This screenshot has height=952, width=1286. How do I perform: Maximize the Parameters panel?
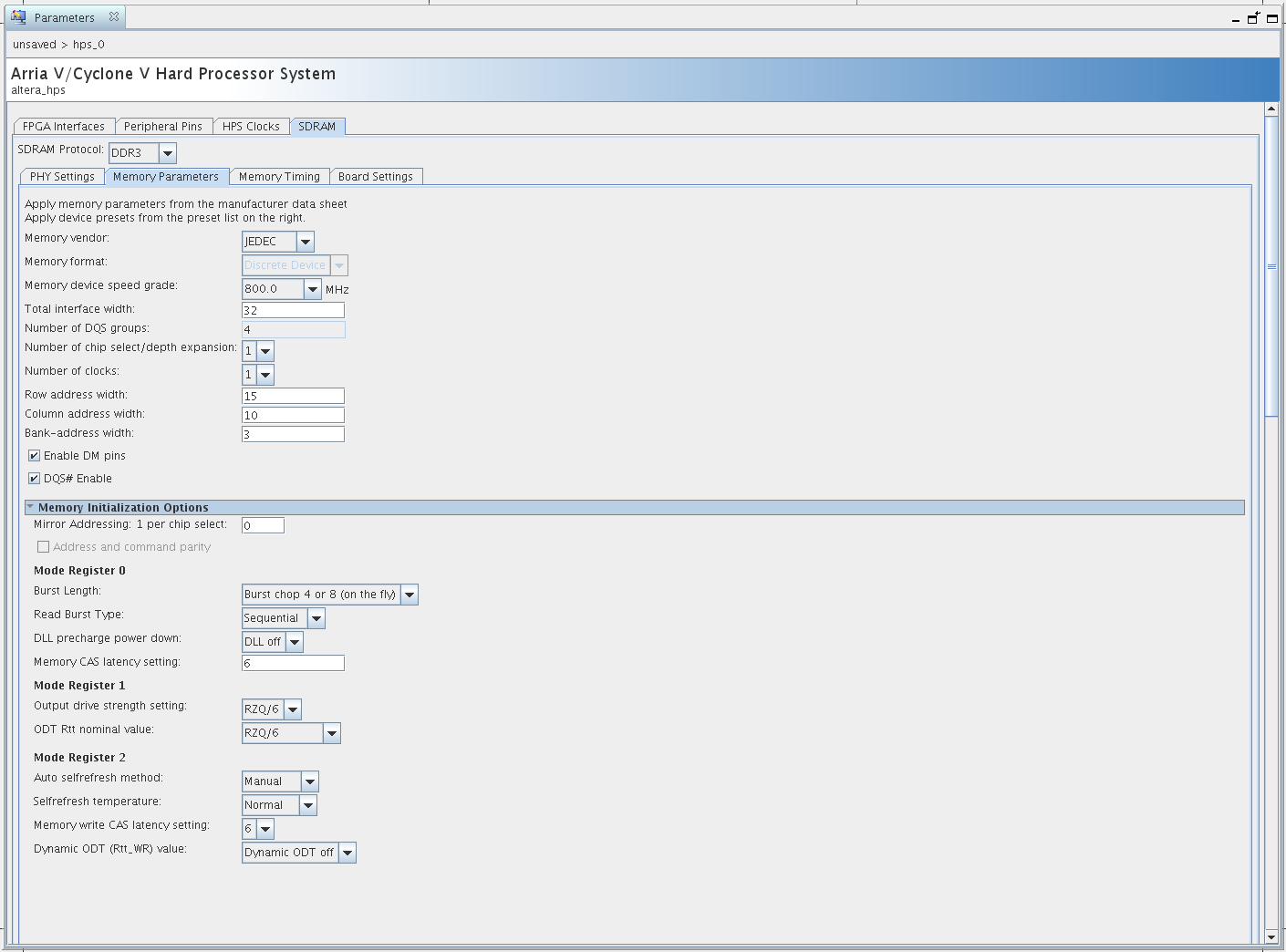click(x=1271, y=18)
